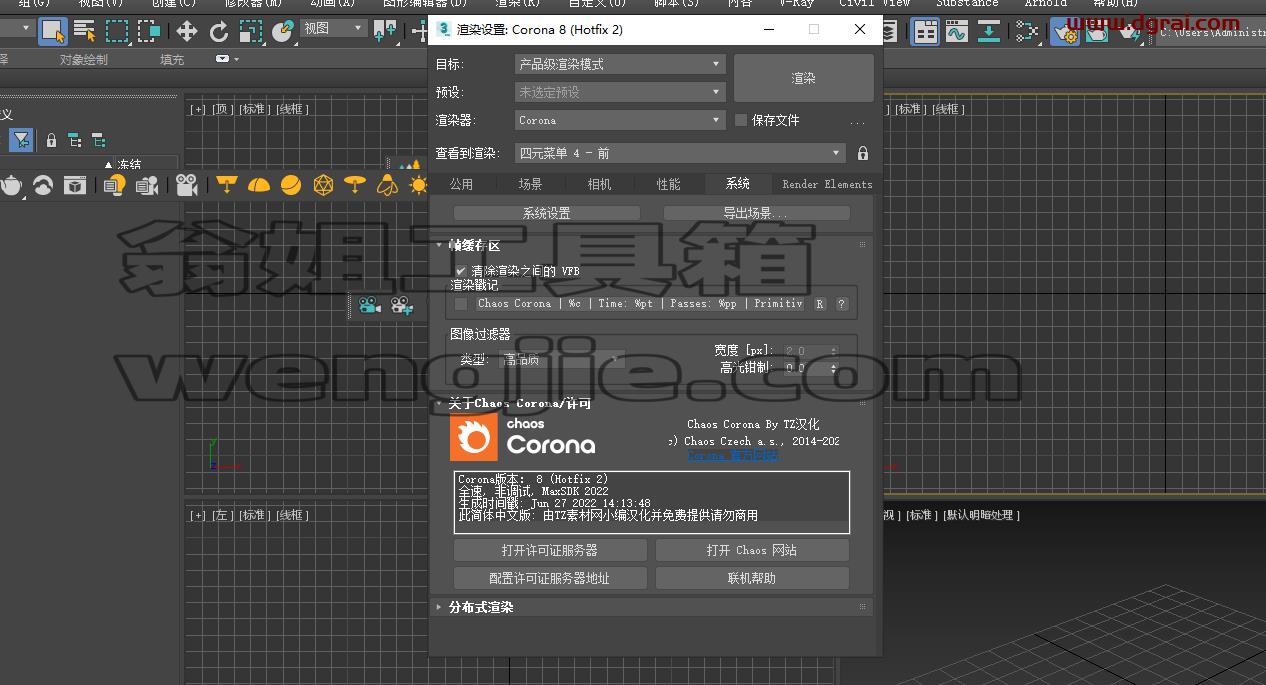Open the 预设 preset dropdown
Viewport: 1266px width, 685px height.
[620, 92]
